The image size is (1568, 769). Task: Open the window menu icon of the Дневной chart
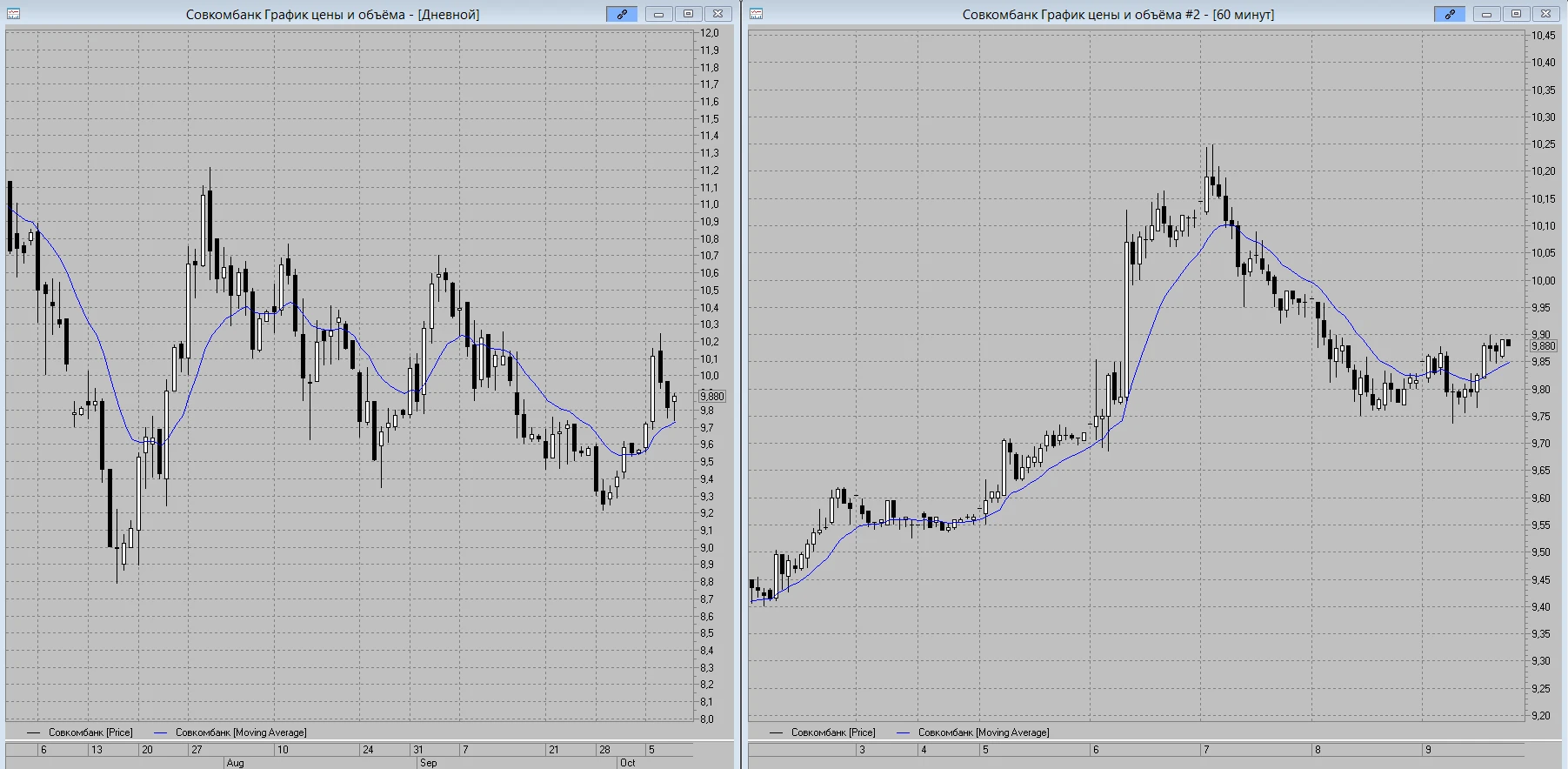[13, 14]
